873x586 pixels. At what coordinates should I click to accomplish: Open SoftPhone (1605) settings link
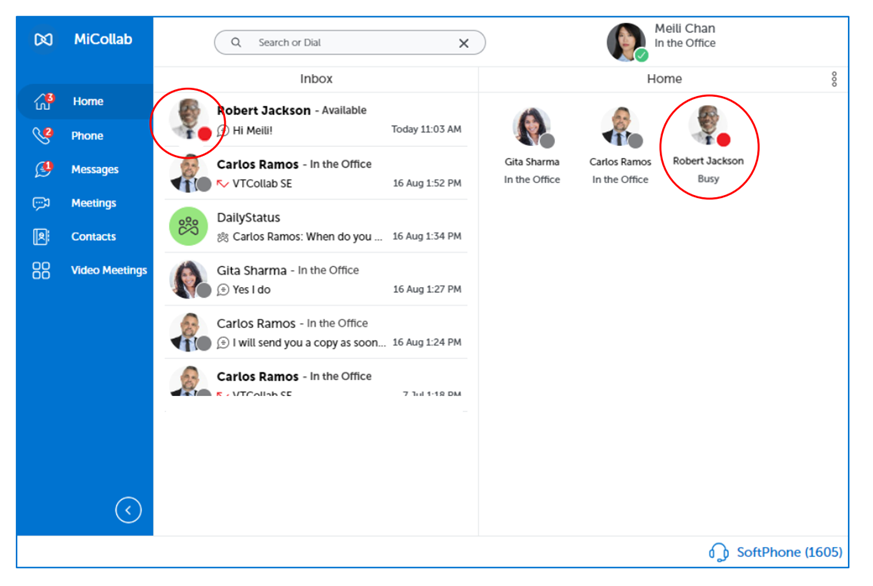[788, 551]
